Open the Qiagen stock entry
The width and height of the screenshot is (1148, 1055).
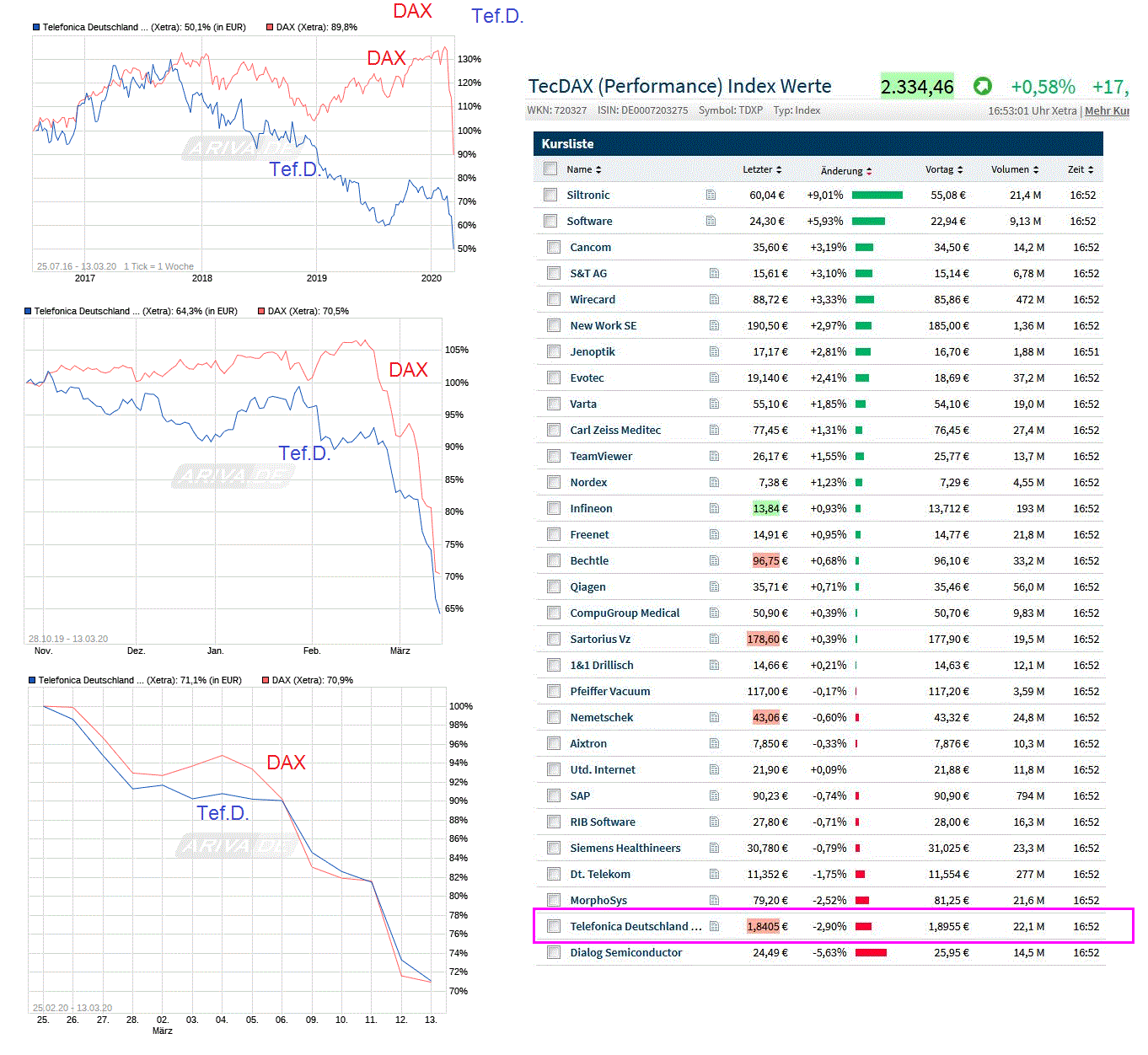587,586
